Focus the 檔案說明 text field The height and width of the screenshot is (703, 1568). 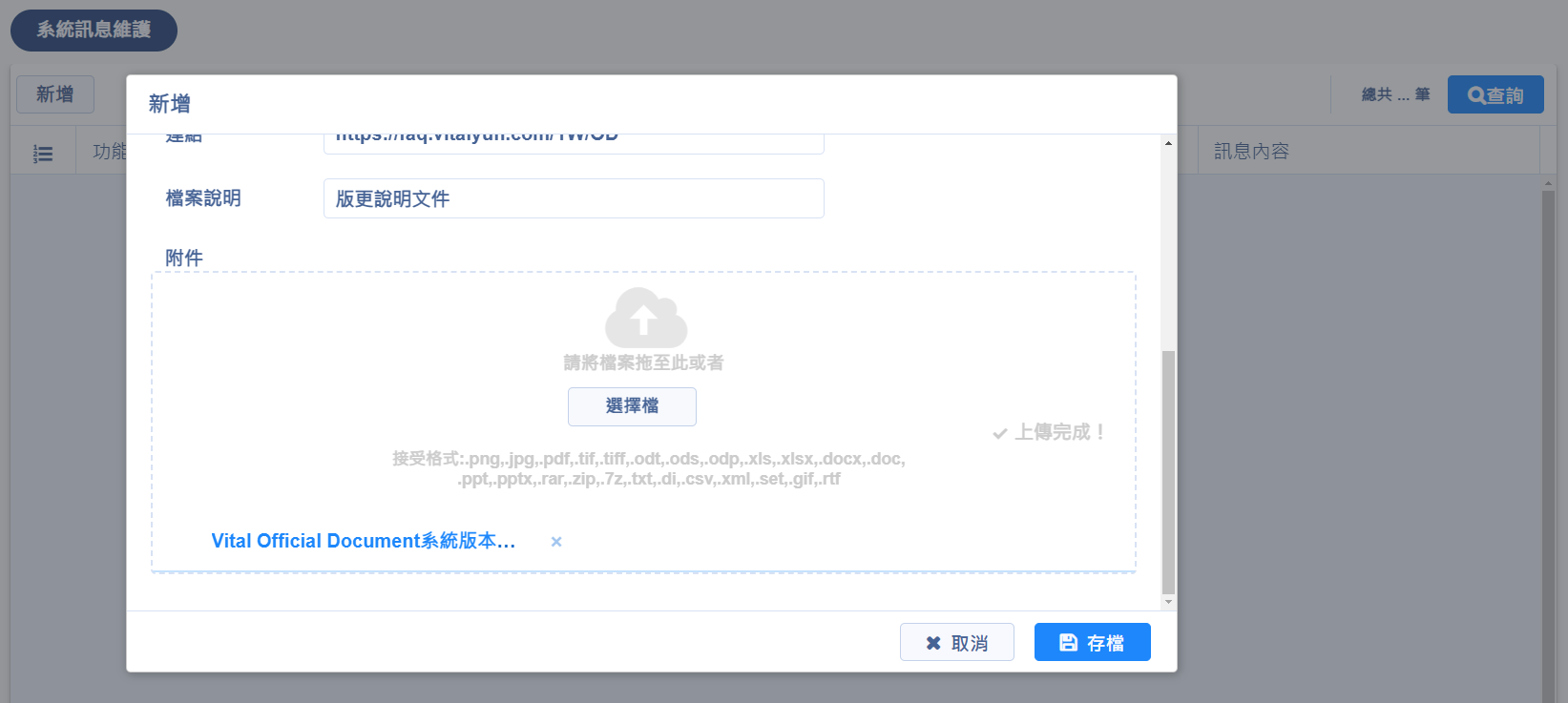coord(574,198)
